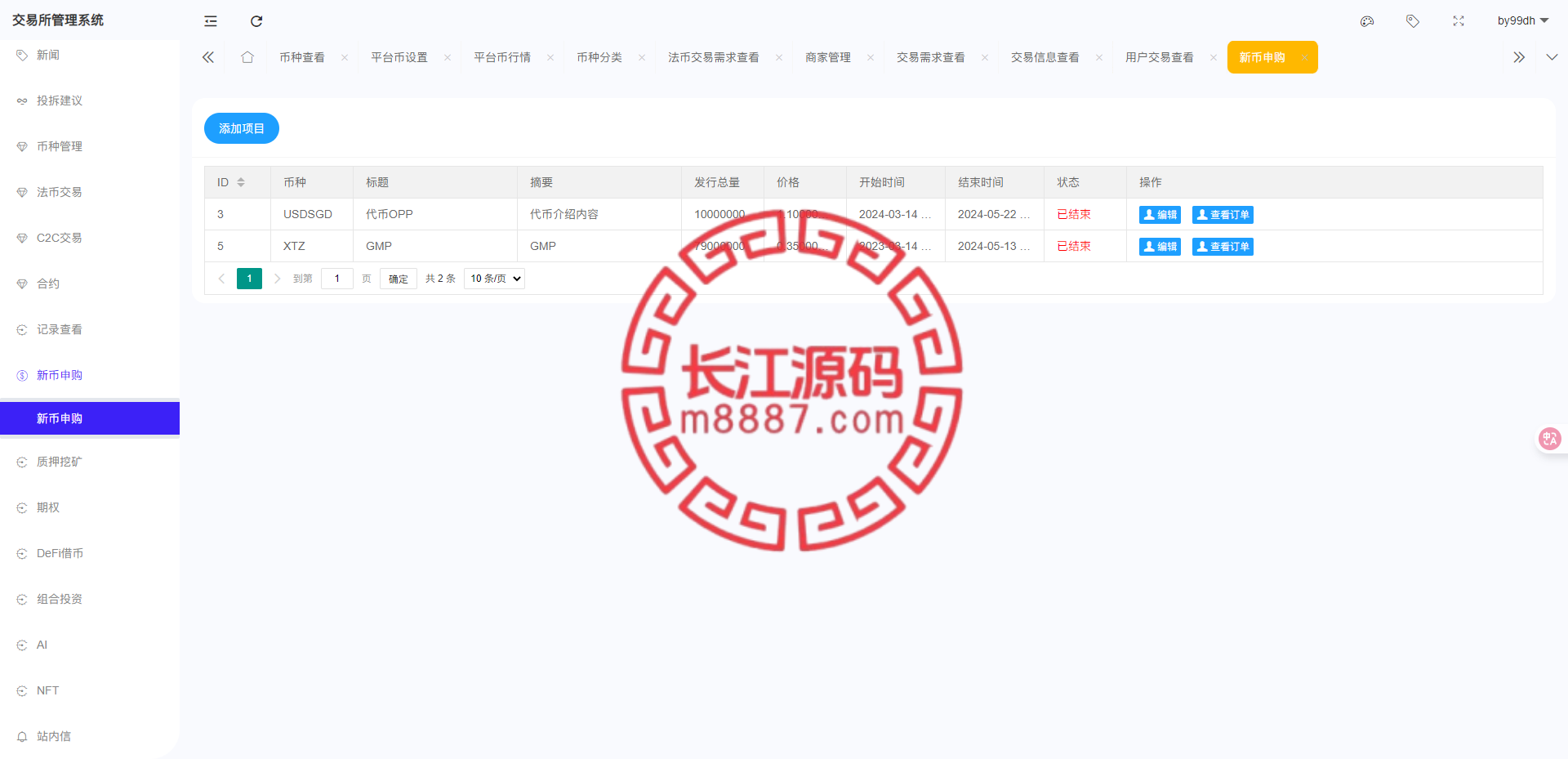Collapse the 新币申购 parent menu
Screen dimensions: 1568x759
tap(90, 375)
